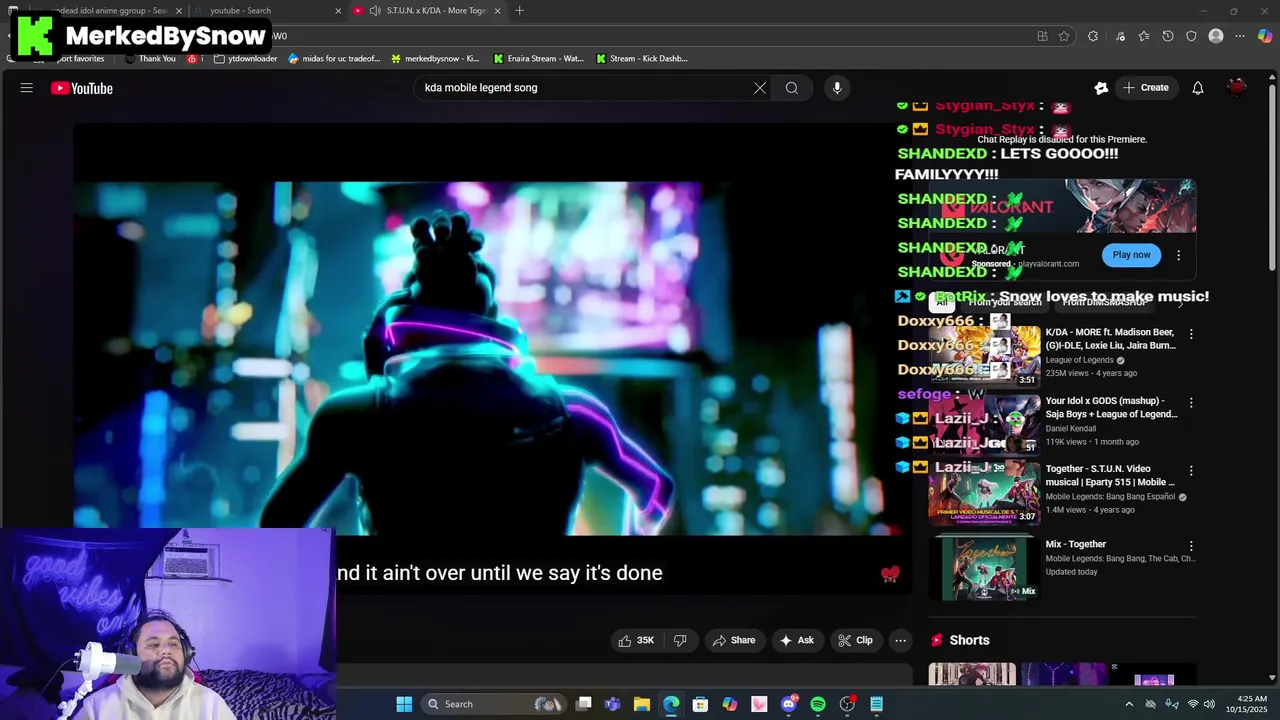This screenshot has width=1280, height=720.
Task: Open Copilot from the browser toolbar
Action: pyautogui.click(x=1265, y=36)
